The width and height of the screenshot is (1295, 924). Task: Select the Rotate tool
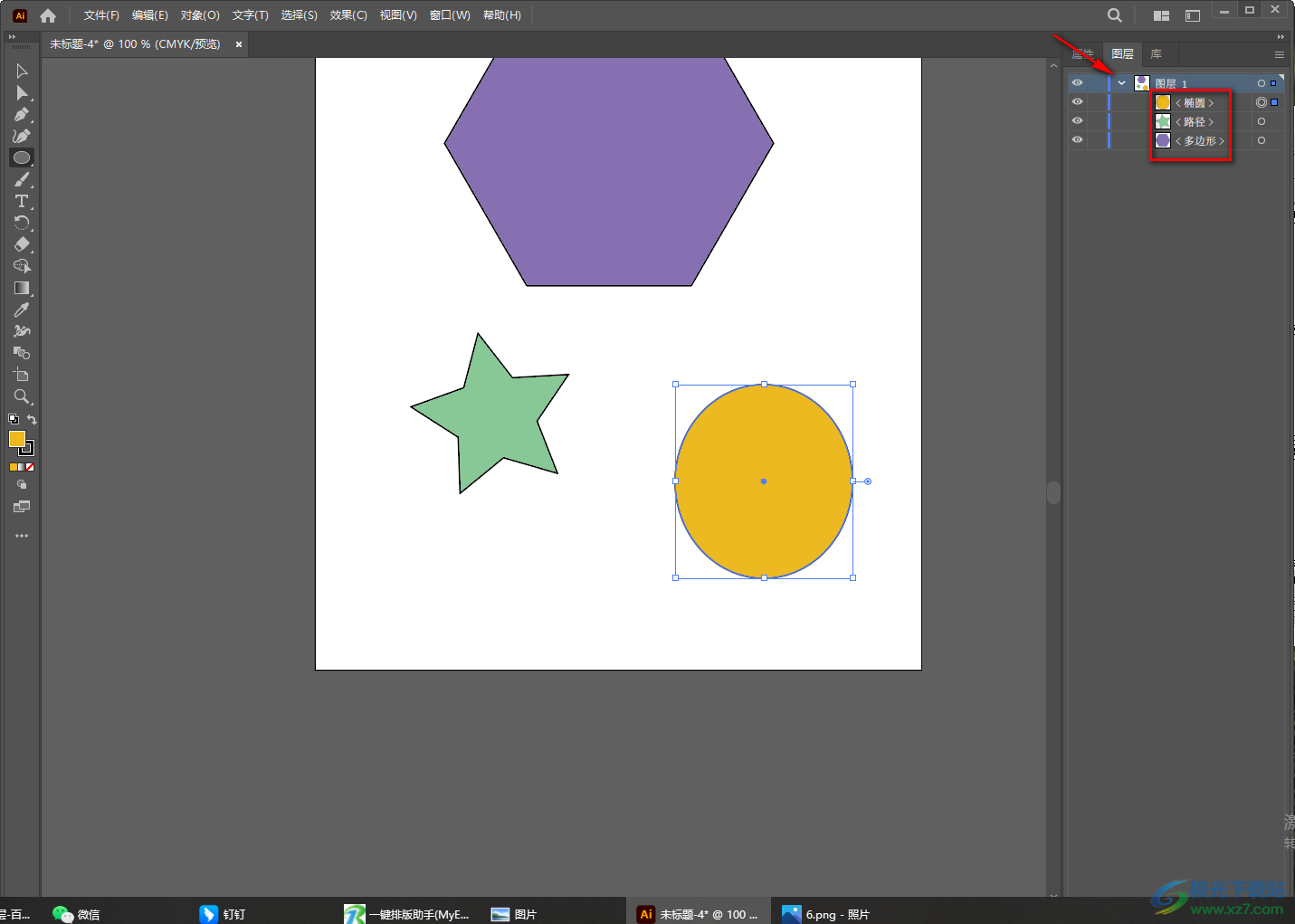(x=22, y=223)
